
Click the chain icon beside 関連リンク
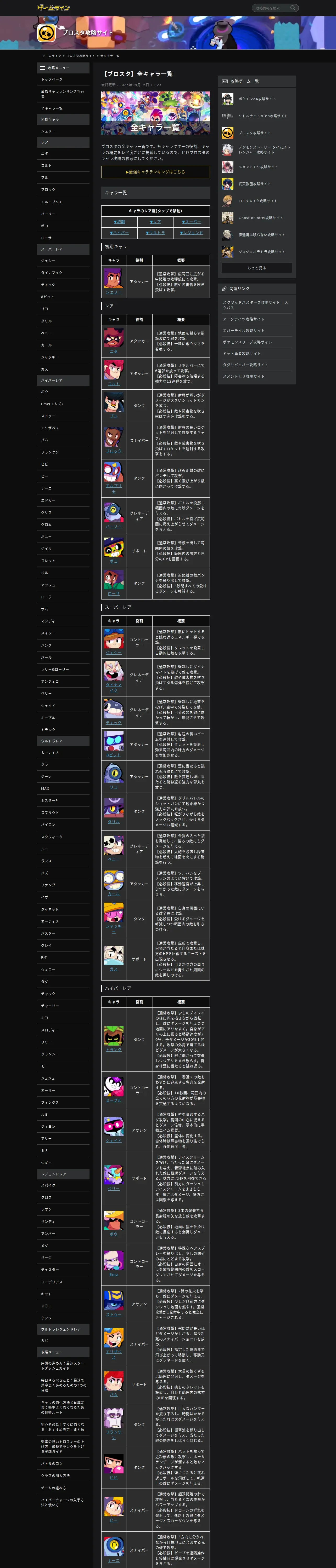pyautogui.click(x=225, y=289)
